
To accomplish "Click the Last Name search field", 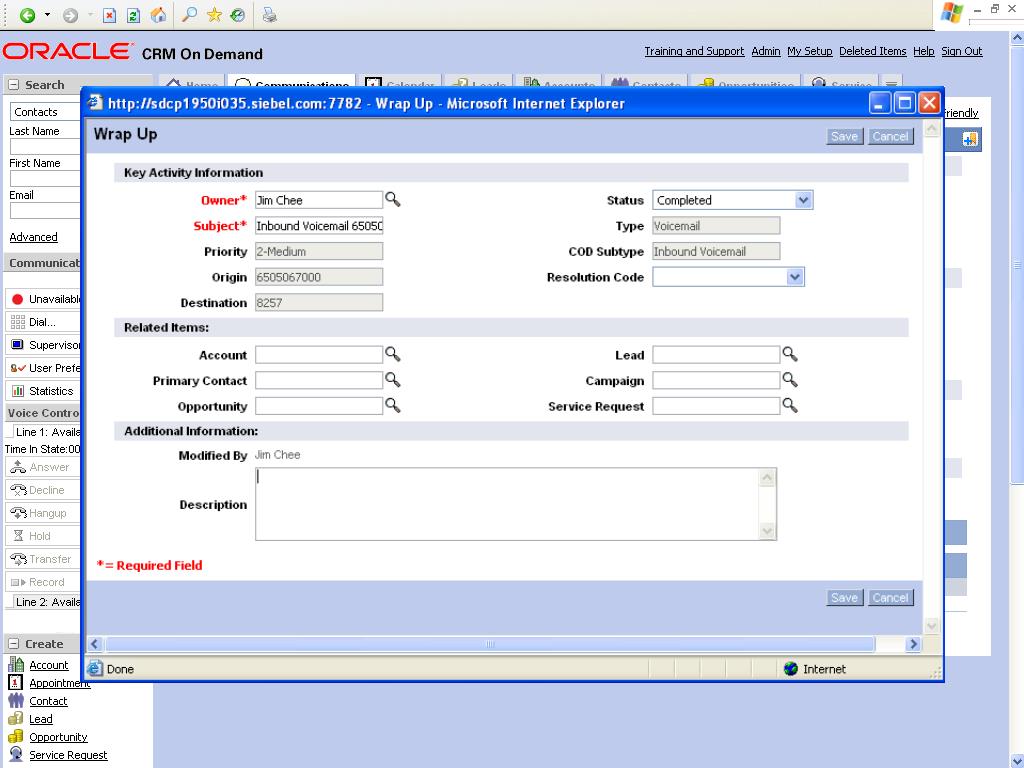I will [x=44, y=146].
